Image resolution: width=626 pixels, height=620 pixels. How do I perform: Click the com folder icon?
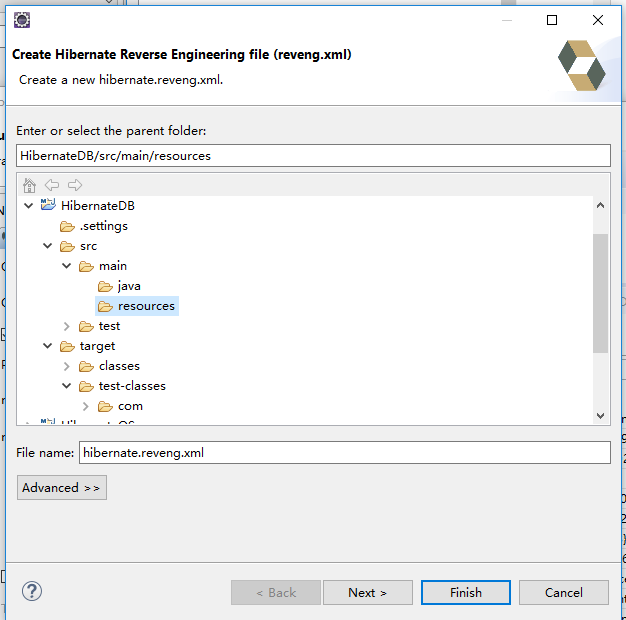click(105, 406)
